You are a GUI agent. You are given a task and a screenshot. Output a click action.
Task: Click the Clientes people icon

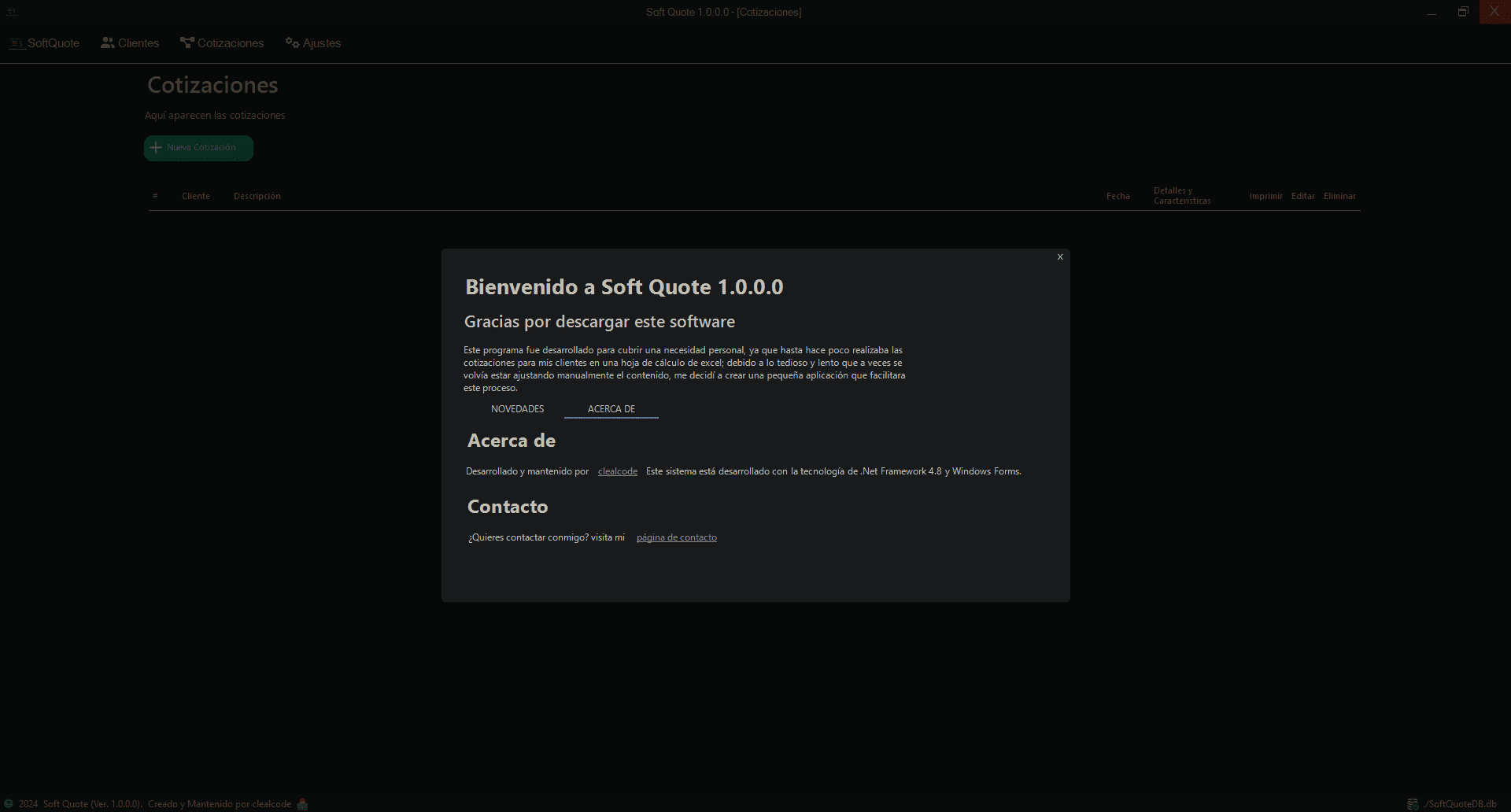coord(108,42)
